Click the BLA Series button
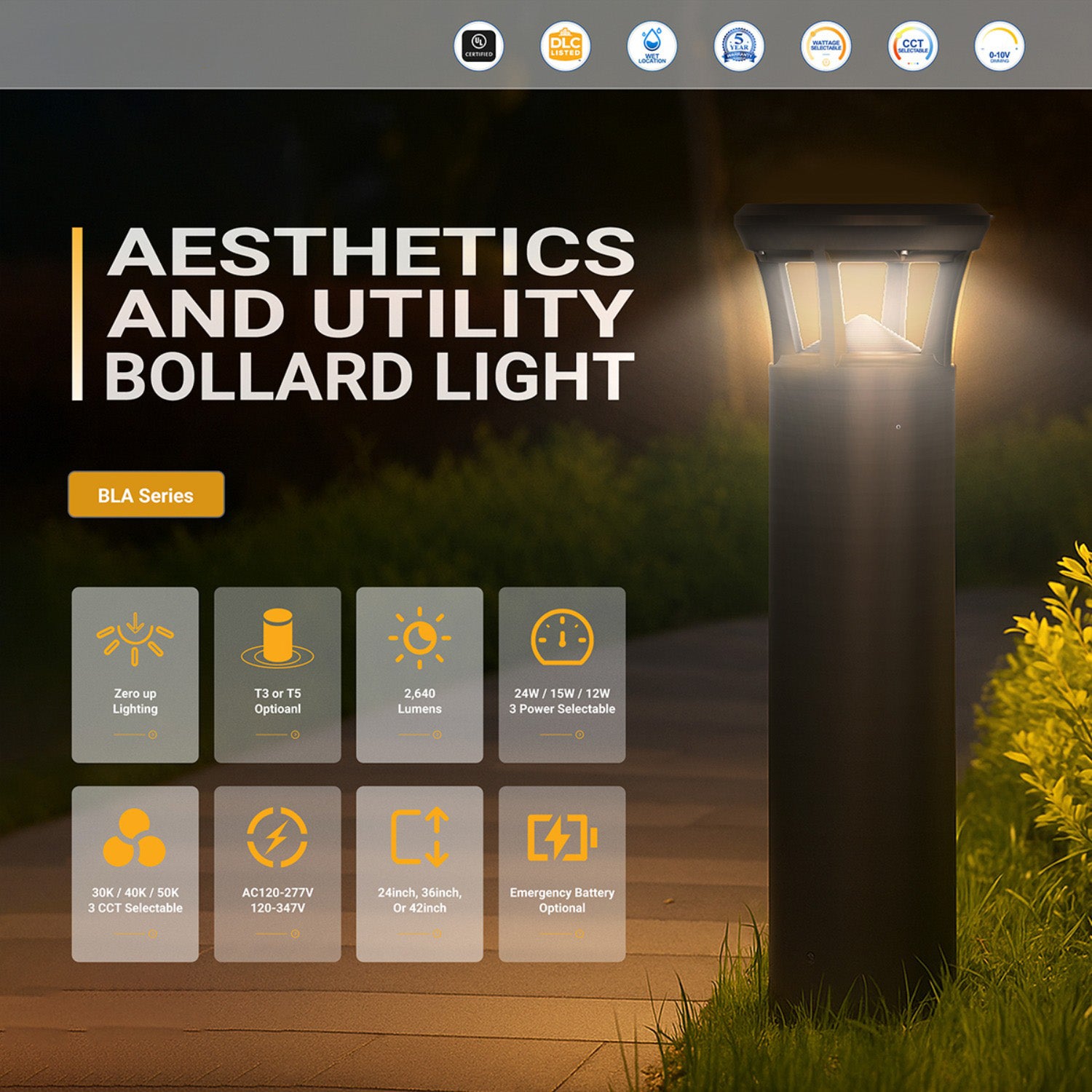The height and width of the screenshot is (1092, 1092). click(146, 495)
